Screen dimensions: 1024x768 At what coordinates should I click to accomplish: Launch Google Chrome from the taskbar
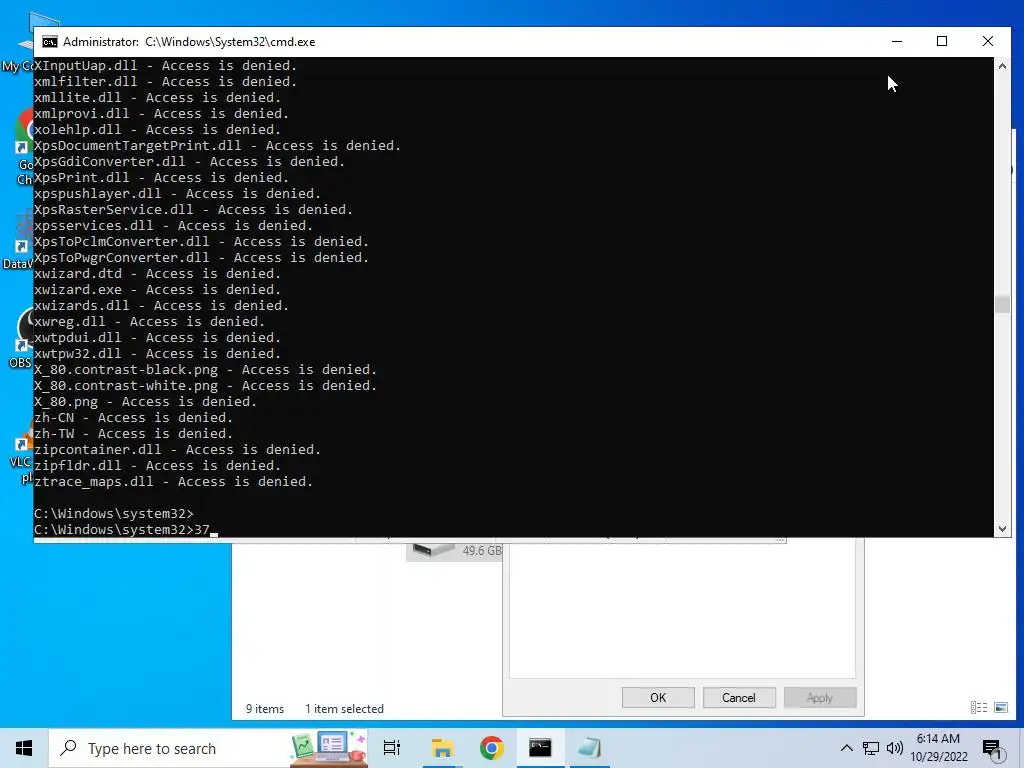tap(491, 748)
